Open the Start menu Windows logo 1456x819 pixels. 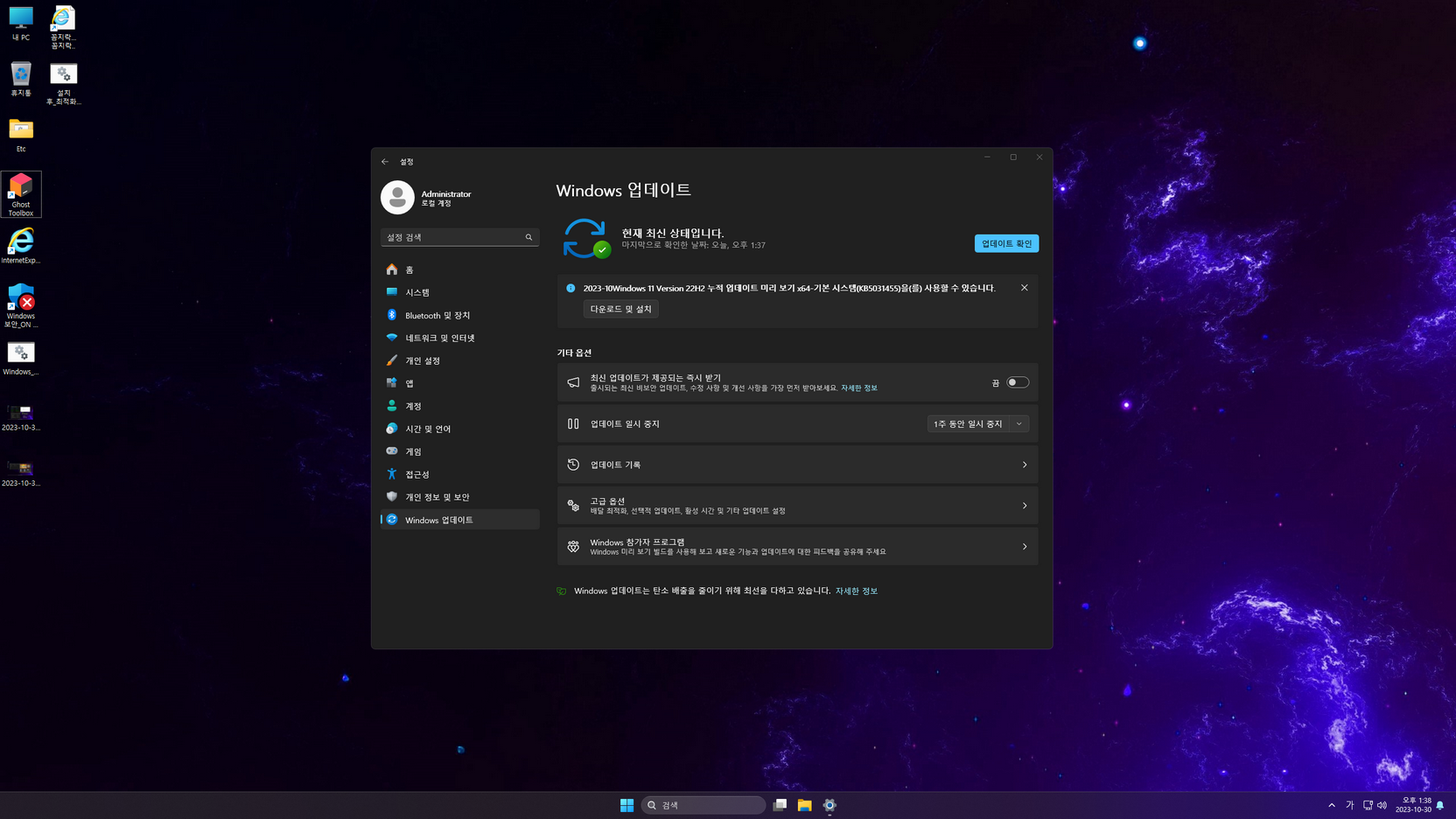tap(626, 805)
